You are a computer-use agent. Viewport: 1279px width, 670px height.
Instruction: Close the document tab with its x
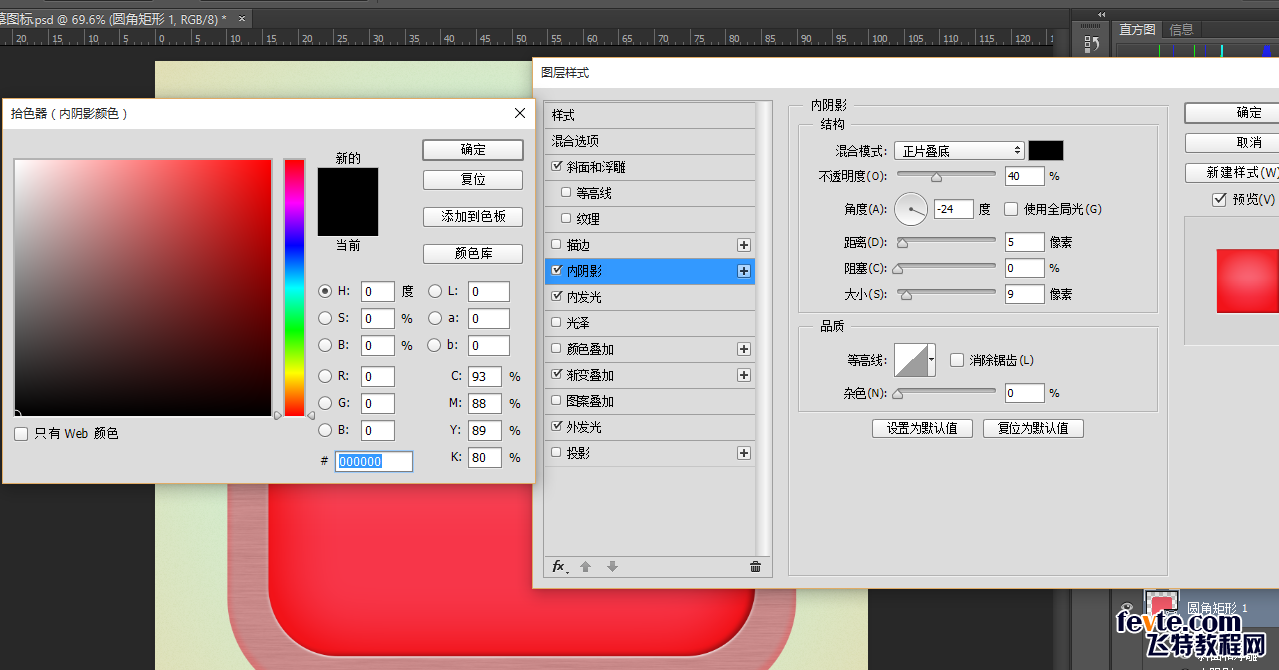pyautogui.click(x=241, y=18)
